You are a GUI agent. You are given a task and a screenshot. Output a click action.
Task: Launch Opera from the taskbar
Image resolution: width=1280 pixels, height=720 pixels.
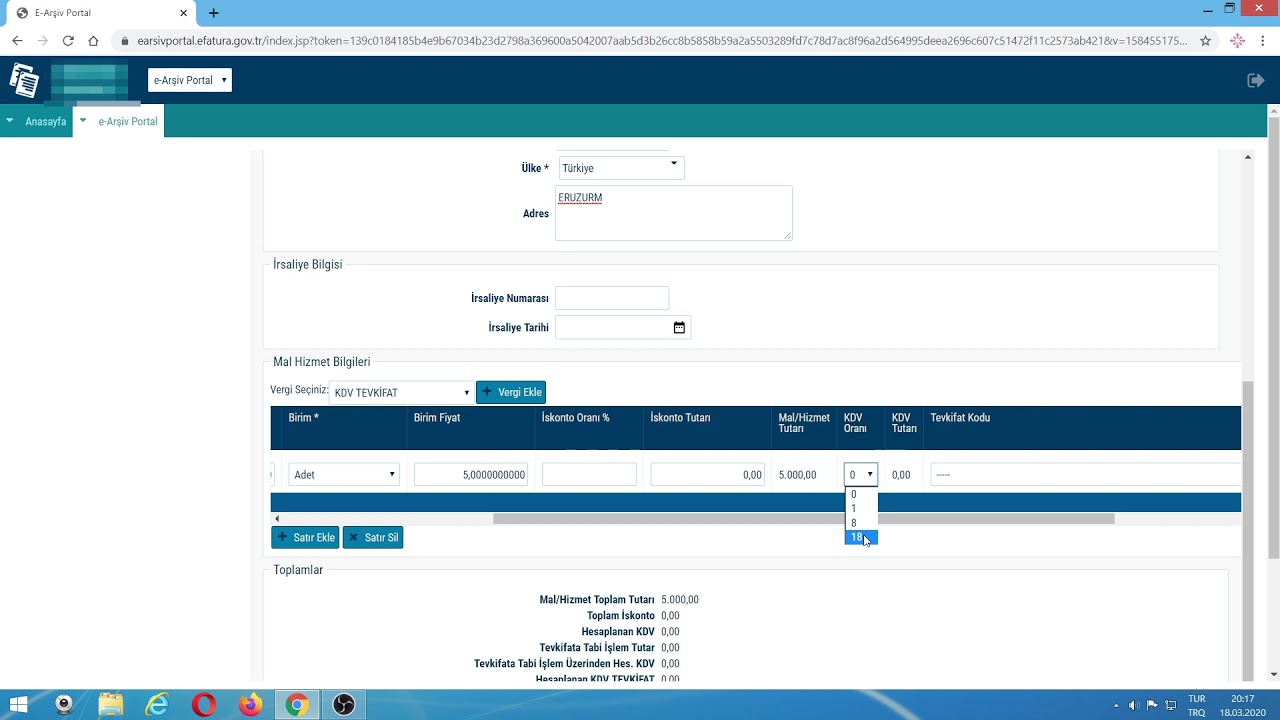point(204,705)
